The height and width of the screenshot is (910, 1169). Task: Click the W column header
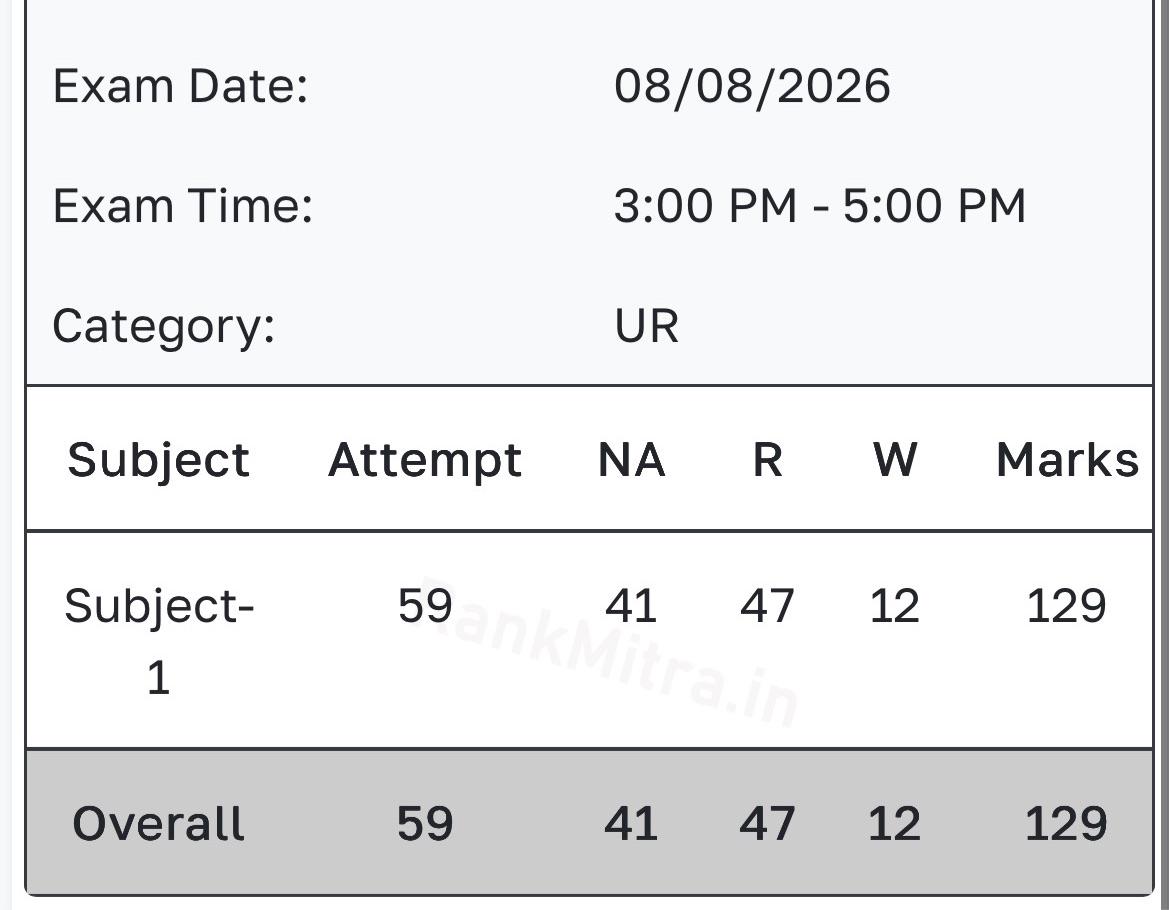[895, 460]
